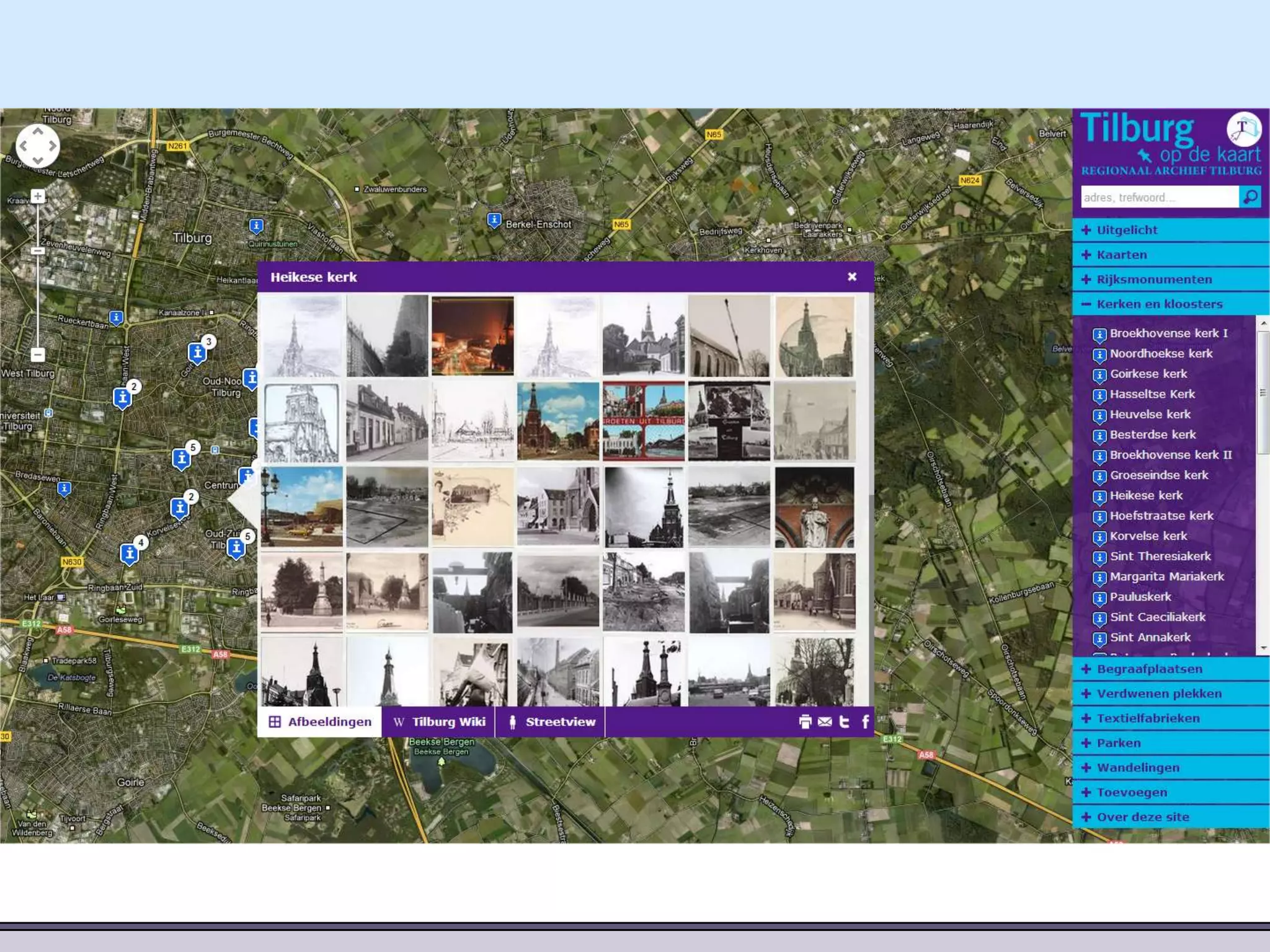Expand the Rijksmonumenten section
This screenshot has height=952, width=1270.
(x=1153, y=280)
